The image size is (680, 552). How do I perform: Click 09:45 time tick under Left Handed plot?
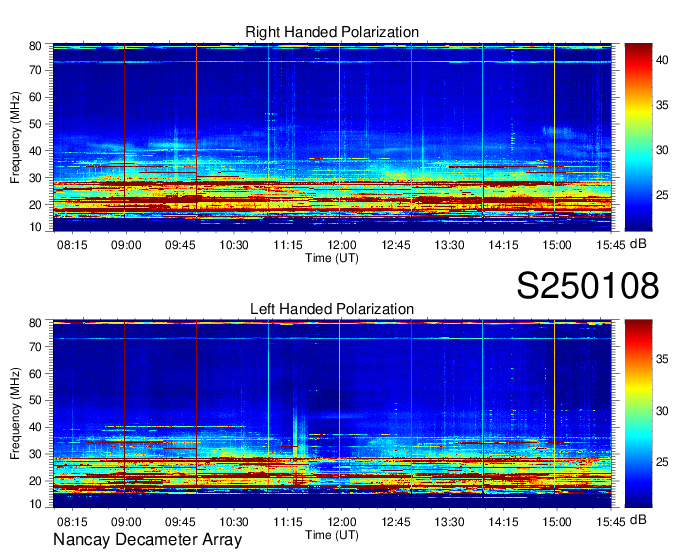coord(180,522)
